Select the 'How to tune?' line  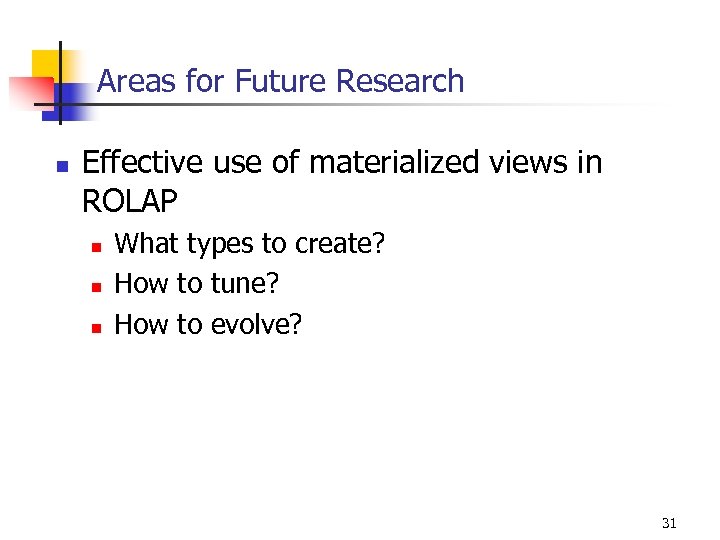pos(197,284)
